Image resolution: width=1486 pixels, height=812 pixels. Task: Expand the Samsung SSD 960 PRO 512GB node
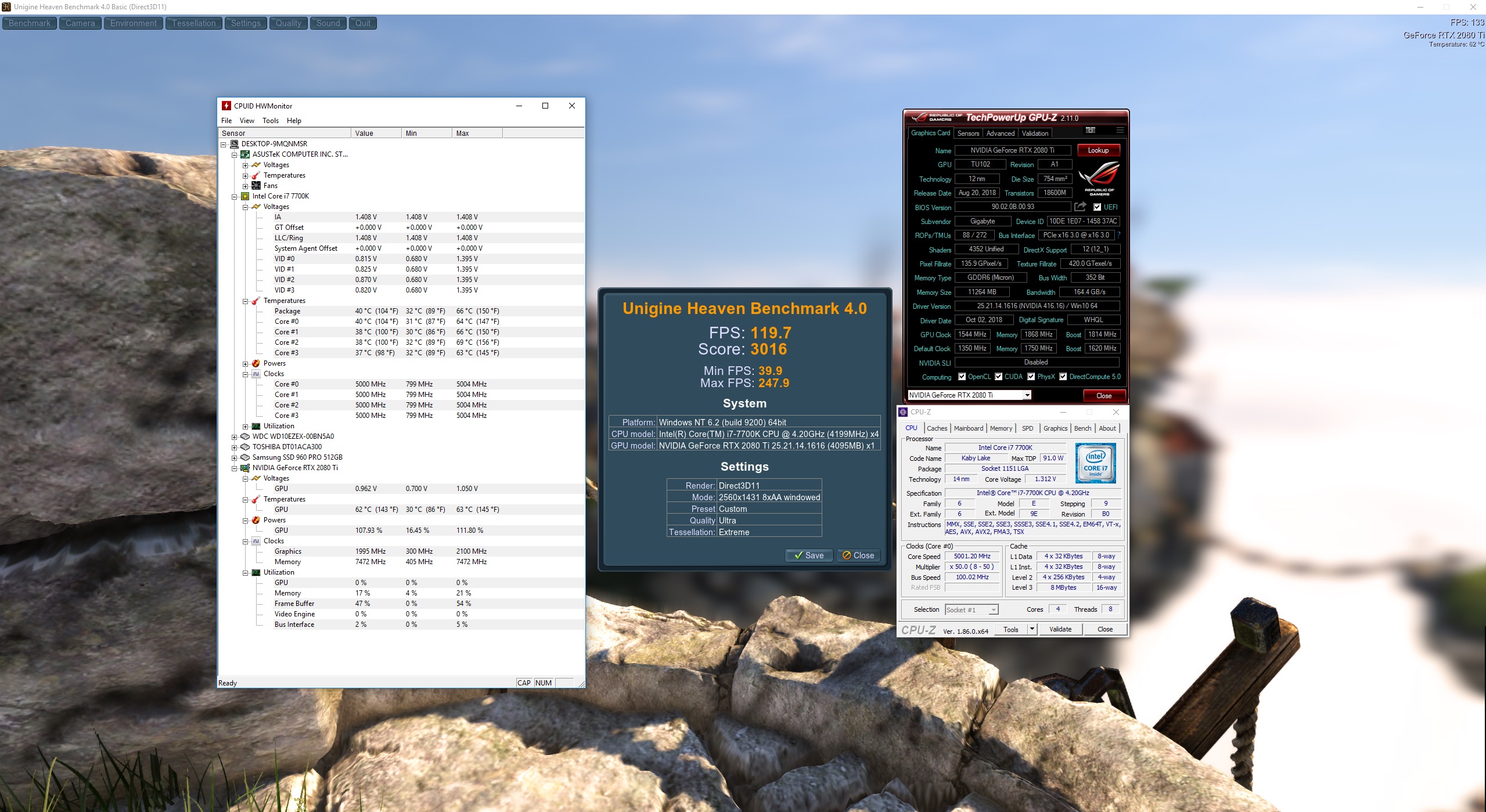(x=234, y=457)
